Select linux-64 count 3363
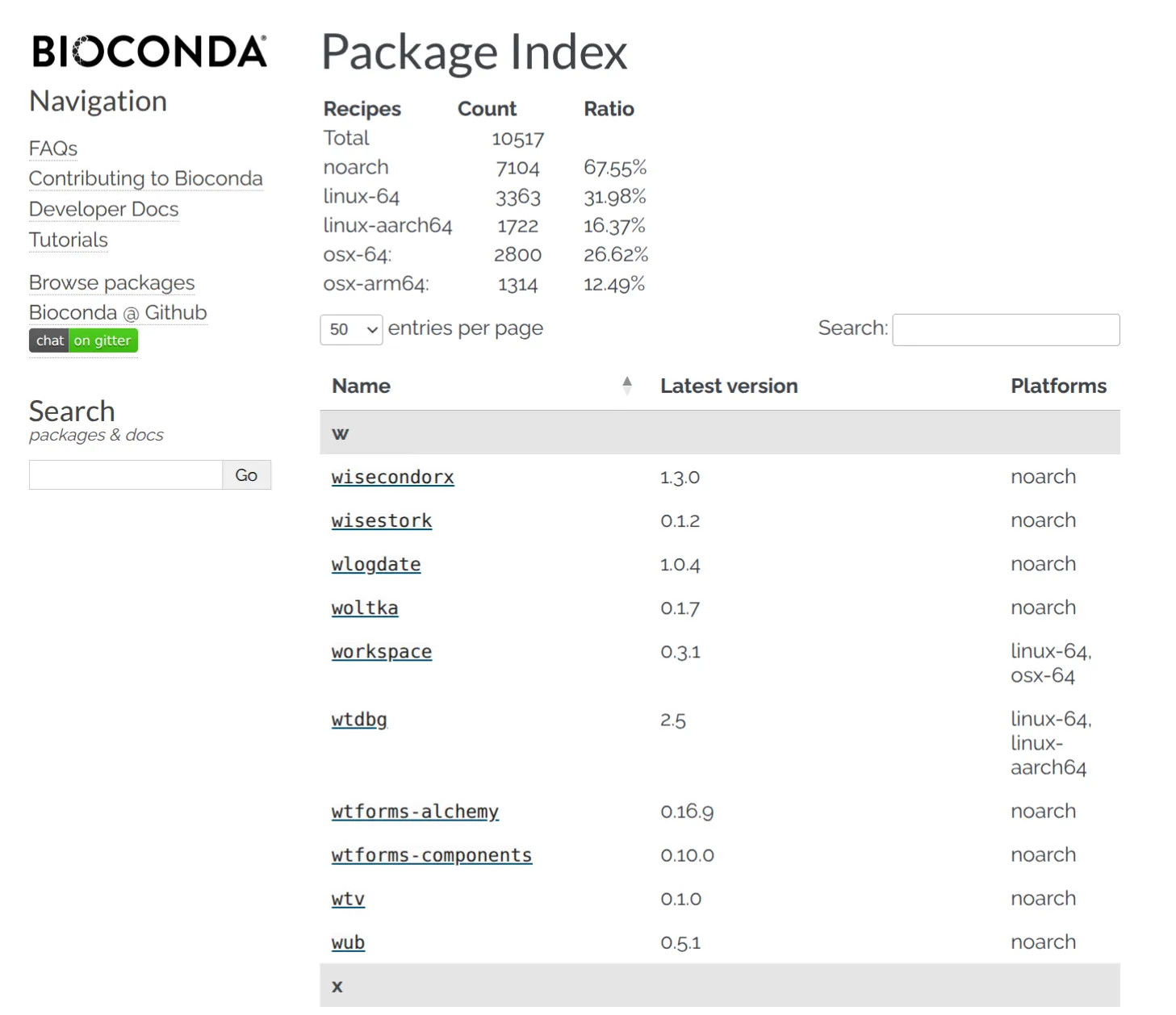Screen dimensions: 1176x1015 point(518,197)
